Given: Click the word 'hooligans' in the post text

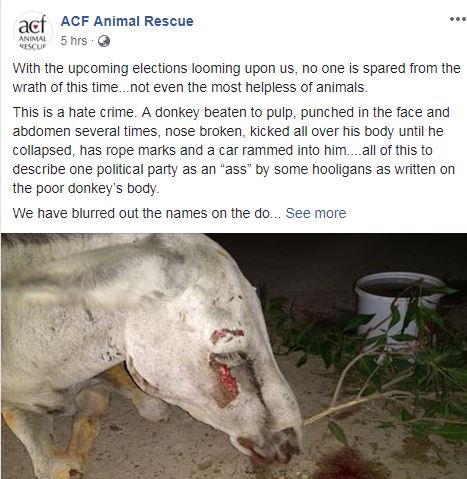Looking at the screenshot, I should 342,169.
